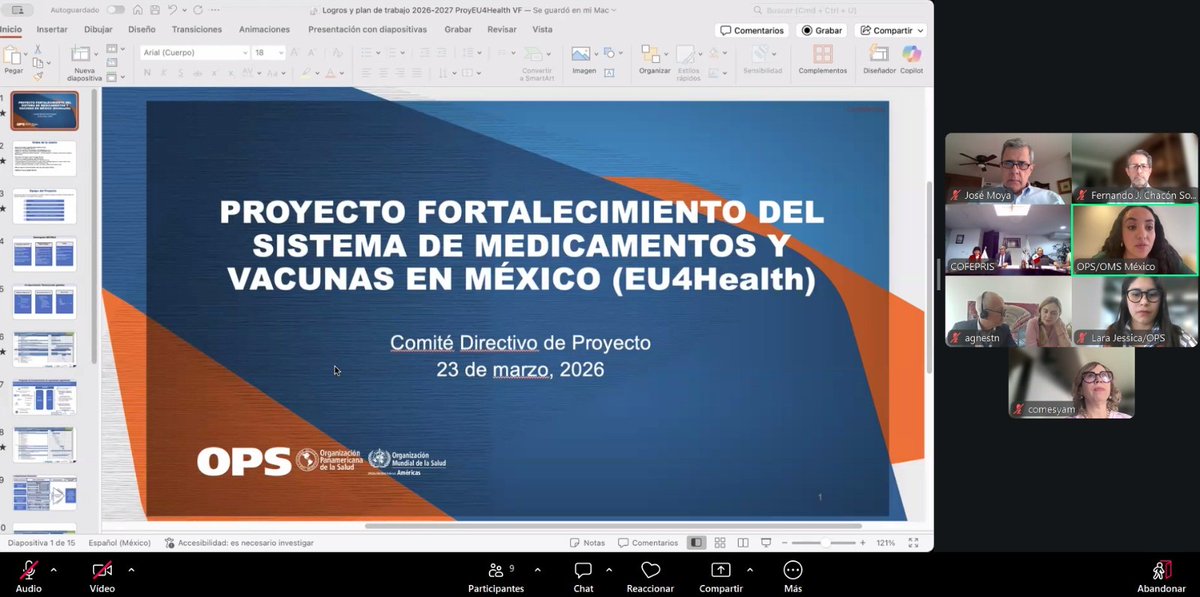Open the Zoom Más options icon
Viewport: 1200px width, 597px height.
[793, 570]
